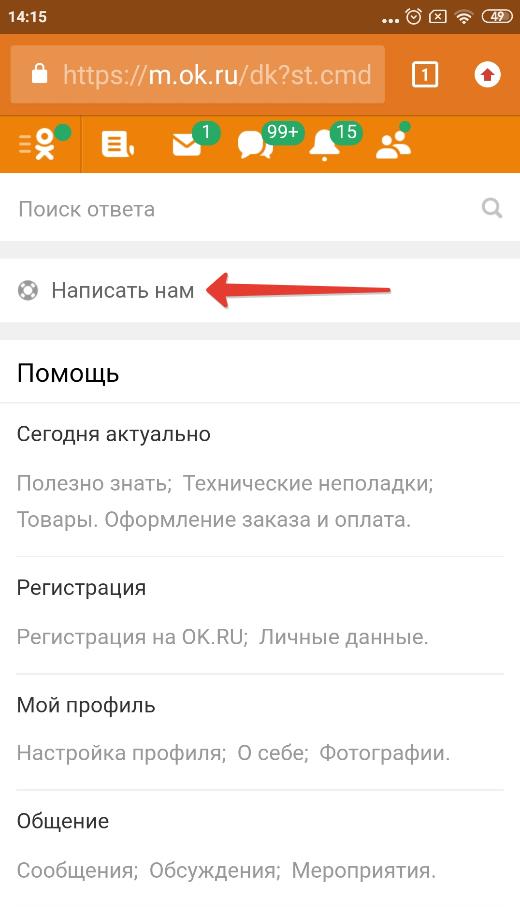The width and height of the screenshot is (520, 907).
Task: Open the Регистрация help section
Action: tap(260, 615)
